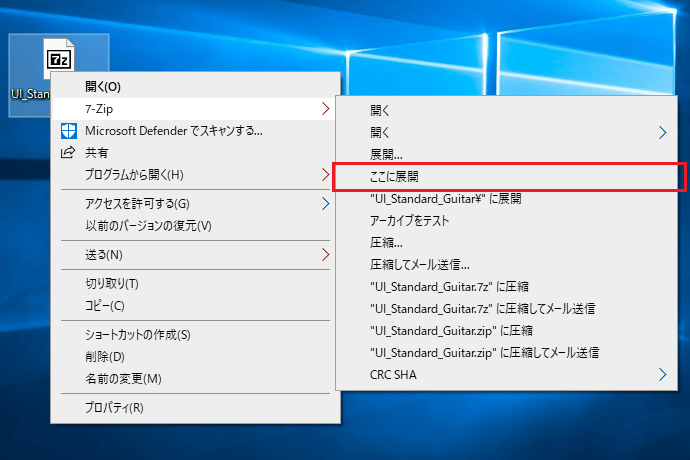Viewport: 690px width, 460px height.
Task: Select "UI_Standard_Guitar.zip" に圧縮してメール送信
Action: pyautogui.click(x=506, y=353)
